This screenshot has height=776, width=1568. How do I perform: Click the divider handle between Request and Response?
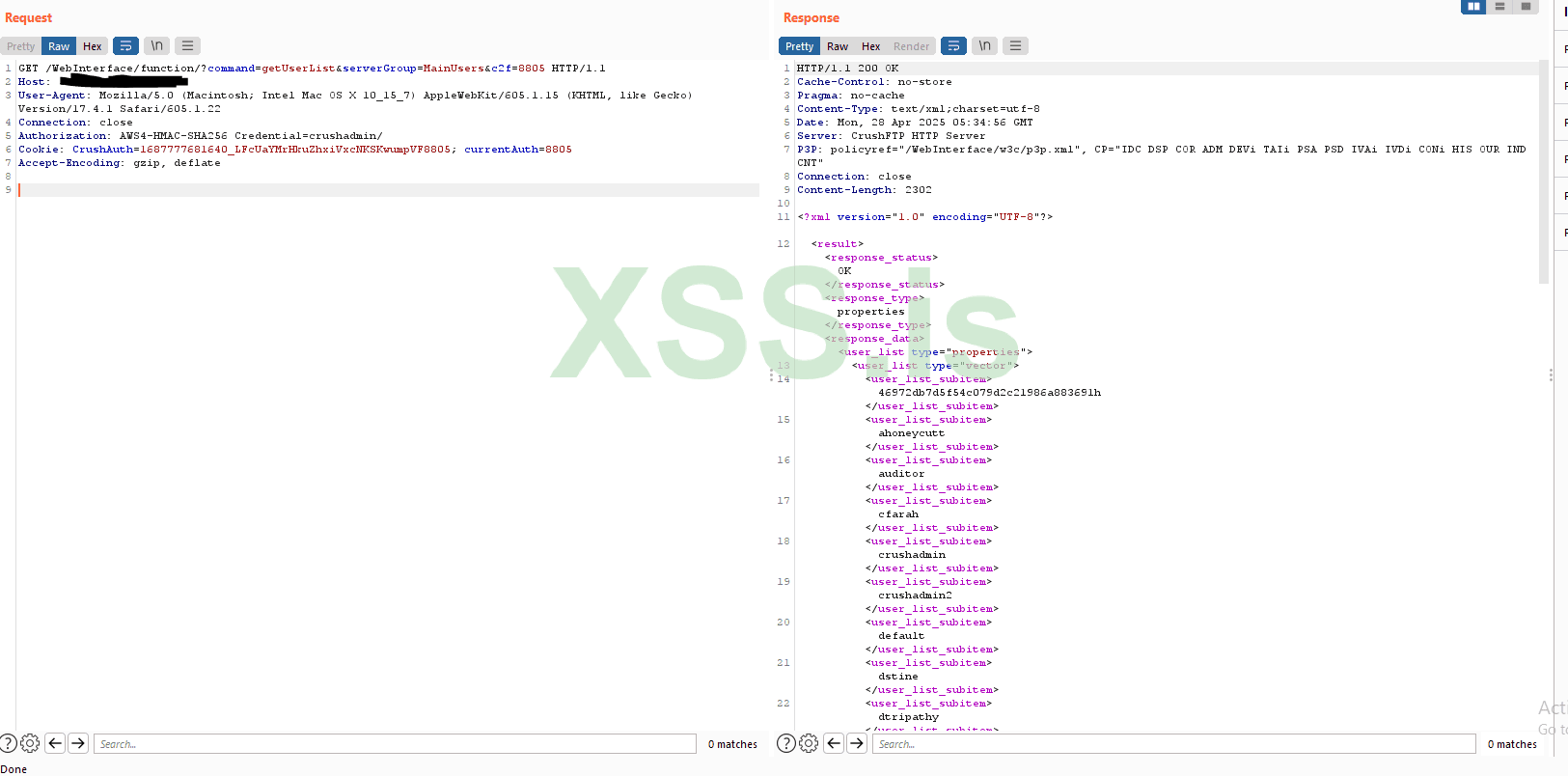[x=771, y=374]
